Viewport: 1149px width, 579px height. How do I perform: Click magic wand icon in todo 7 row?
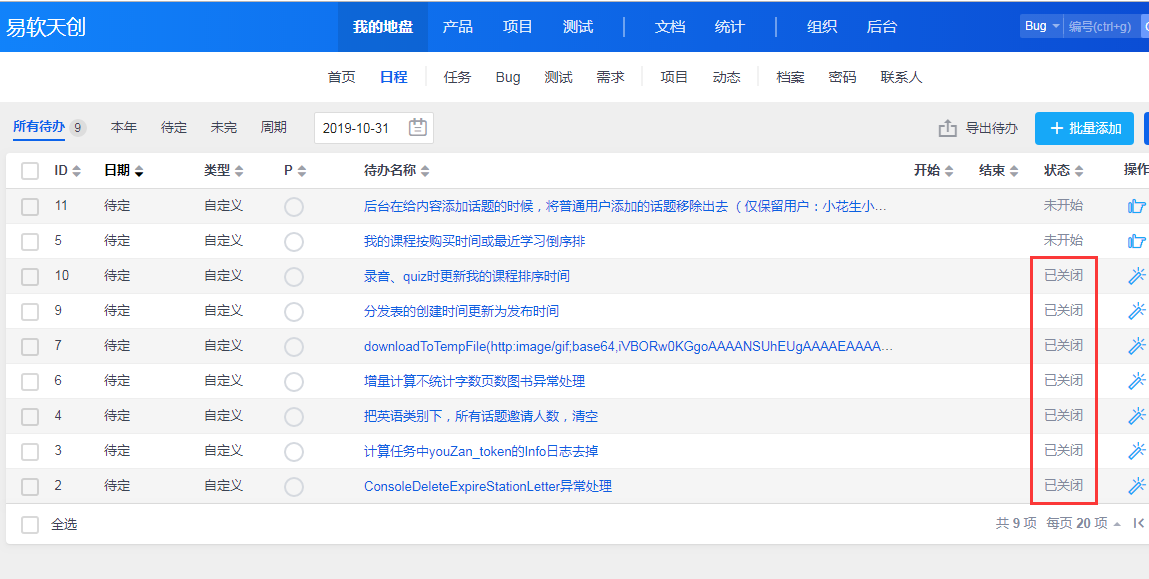click(1136, 346)
